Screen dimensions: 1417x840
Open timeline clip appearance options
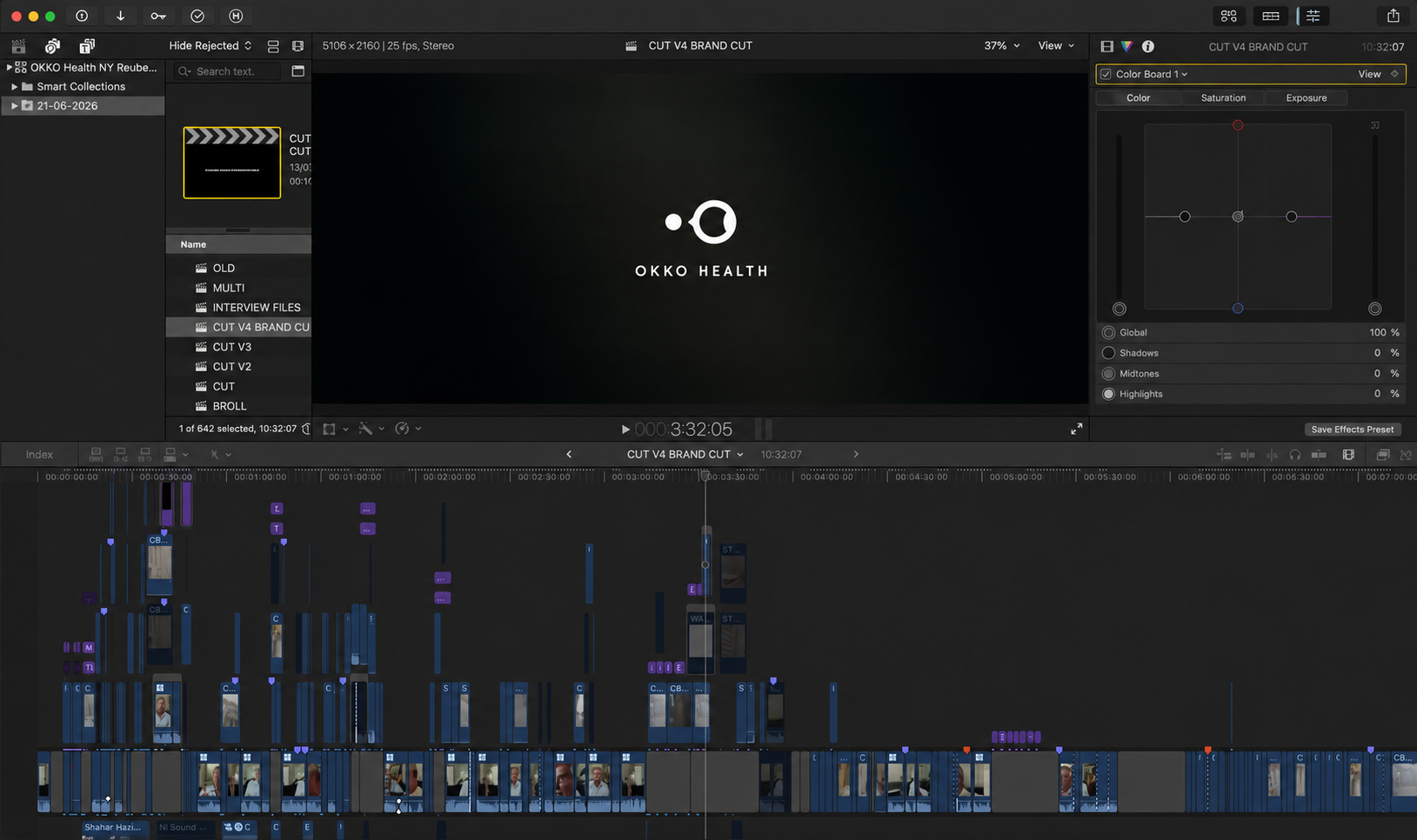click(1348, 454)
